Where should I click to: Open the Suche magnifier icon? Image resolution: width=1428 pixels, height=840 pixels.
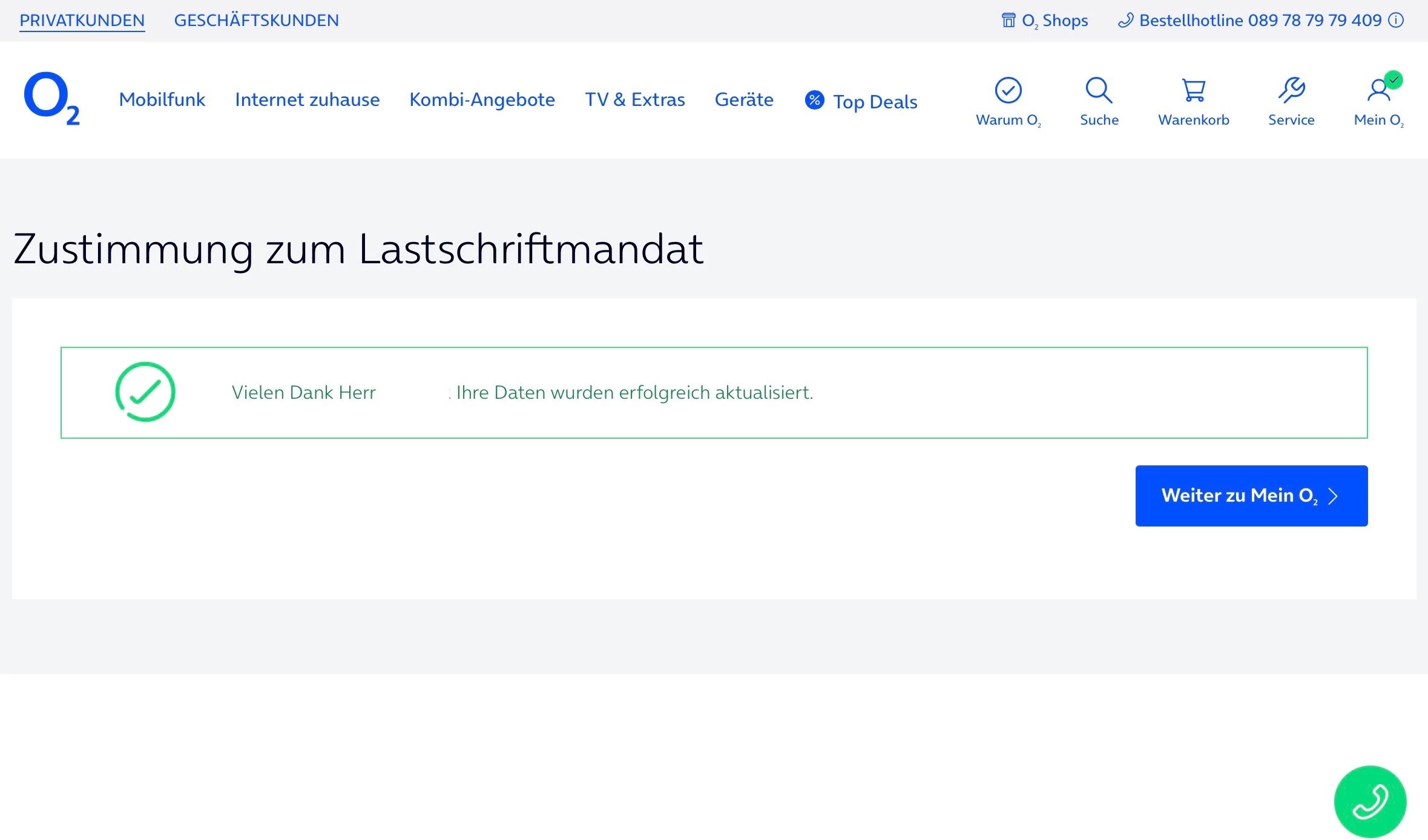tap(1099, 90)
